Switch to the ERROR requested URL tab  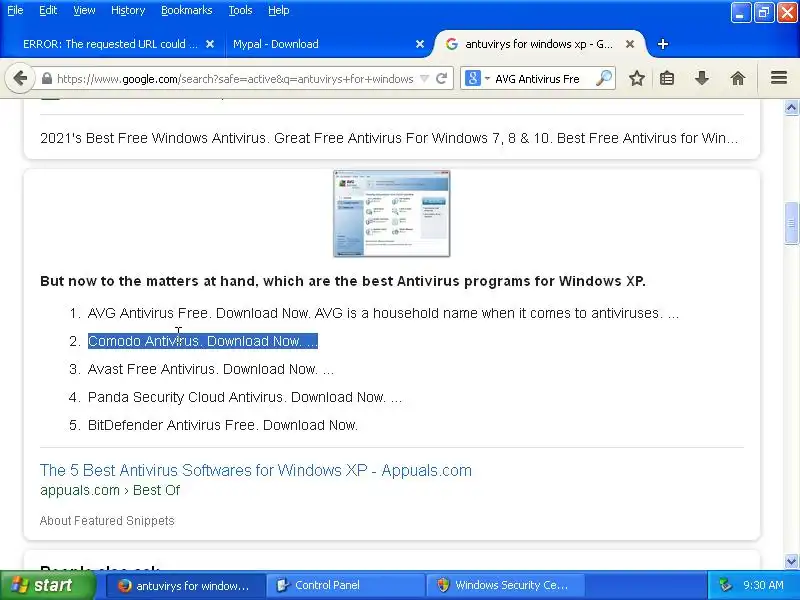click(110, 44)
